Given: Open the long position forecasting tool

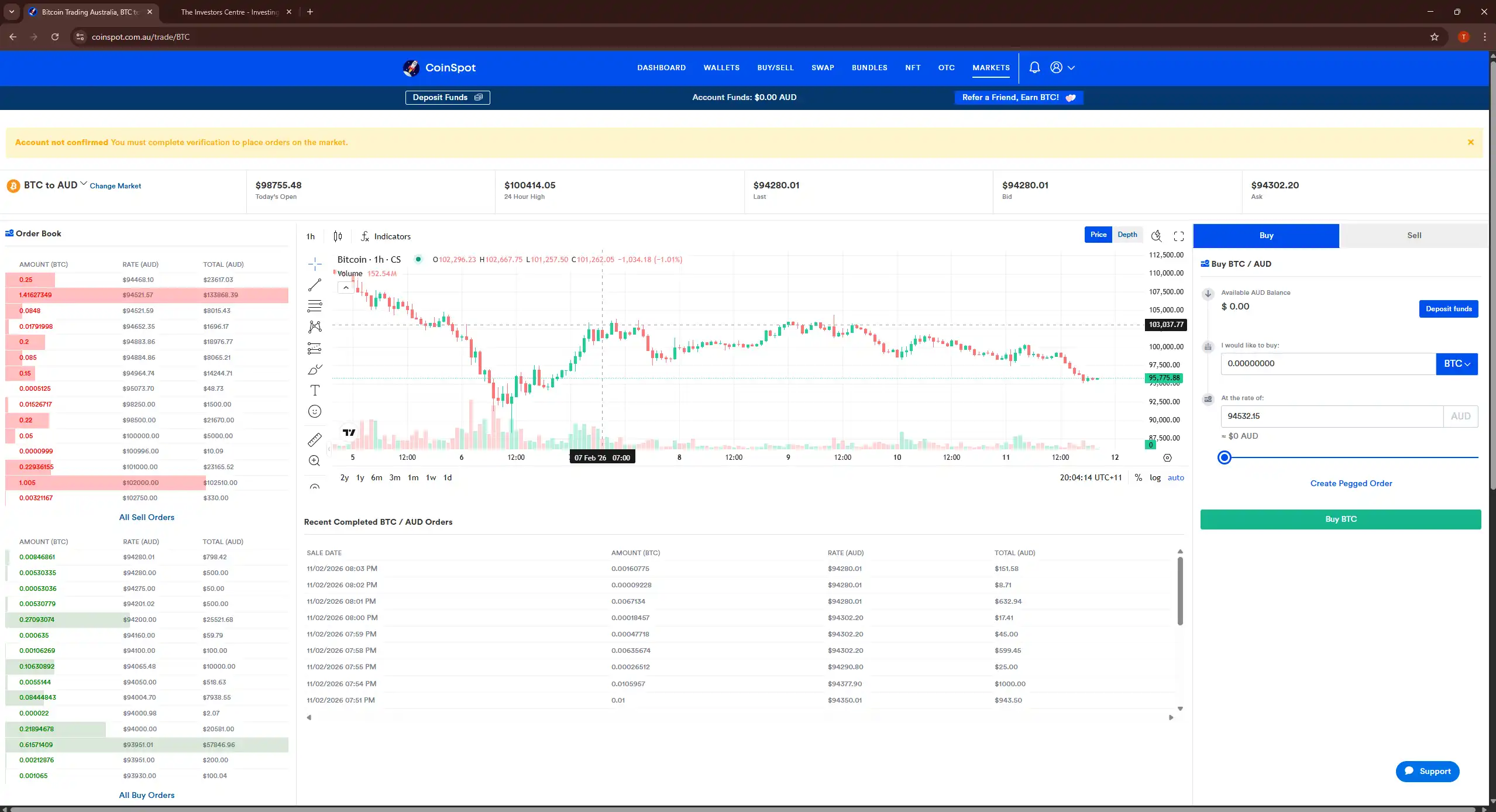Looking at the screenshot, I should [x=315, y=349].
